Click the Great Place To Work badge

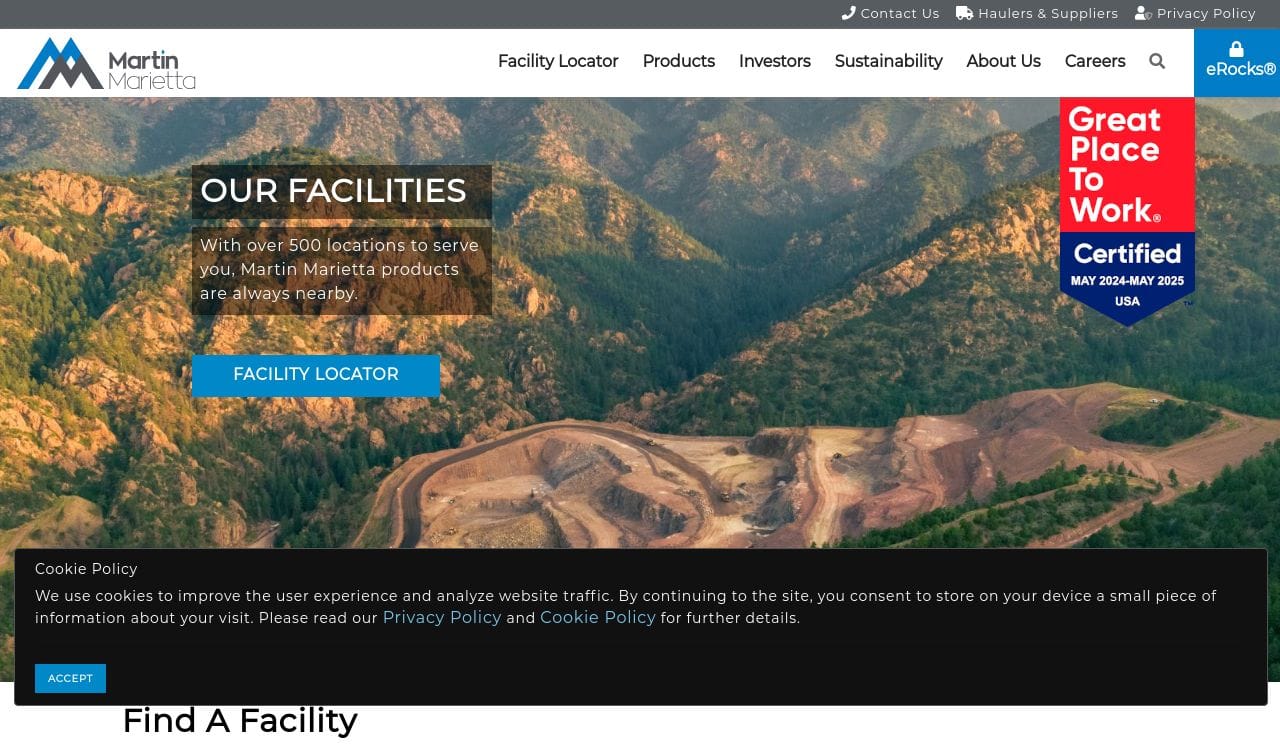click(1127, 211)
